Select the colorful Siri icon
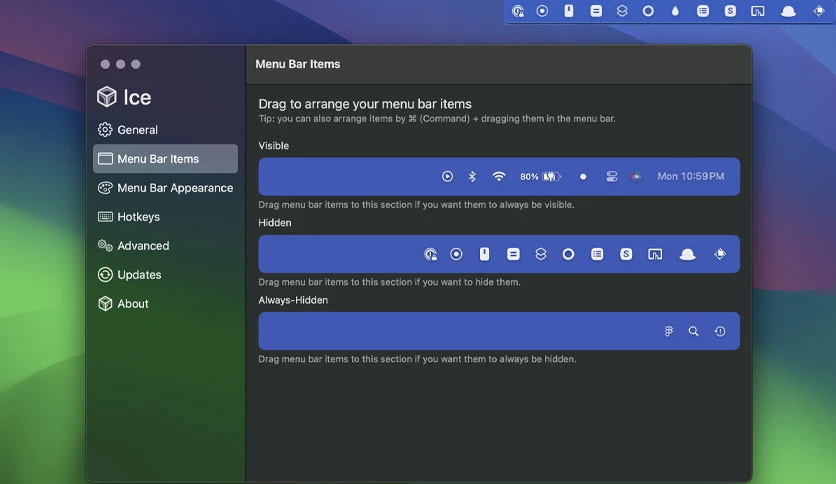This screenshot has width=836, height=484. pyautogui.click(x=636, y=176)
